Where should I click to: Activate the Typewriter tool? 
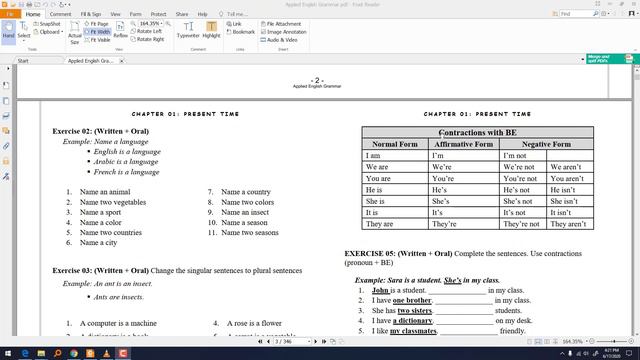click(188, 30)
